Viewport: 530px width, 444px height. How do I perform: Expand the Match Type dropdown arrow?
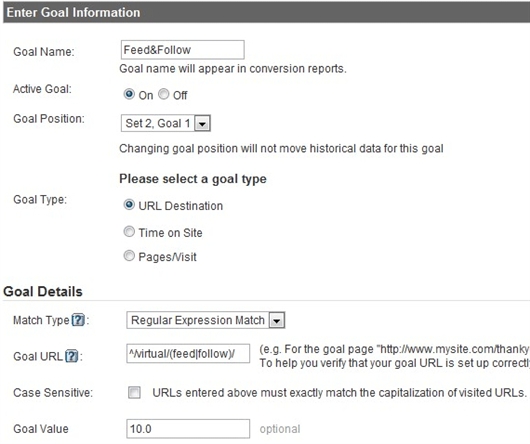[x=276, y=320]
